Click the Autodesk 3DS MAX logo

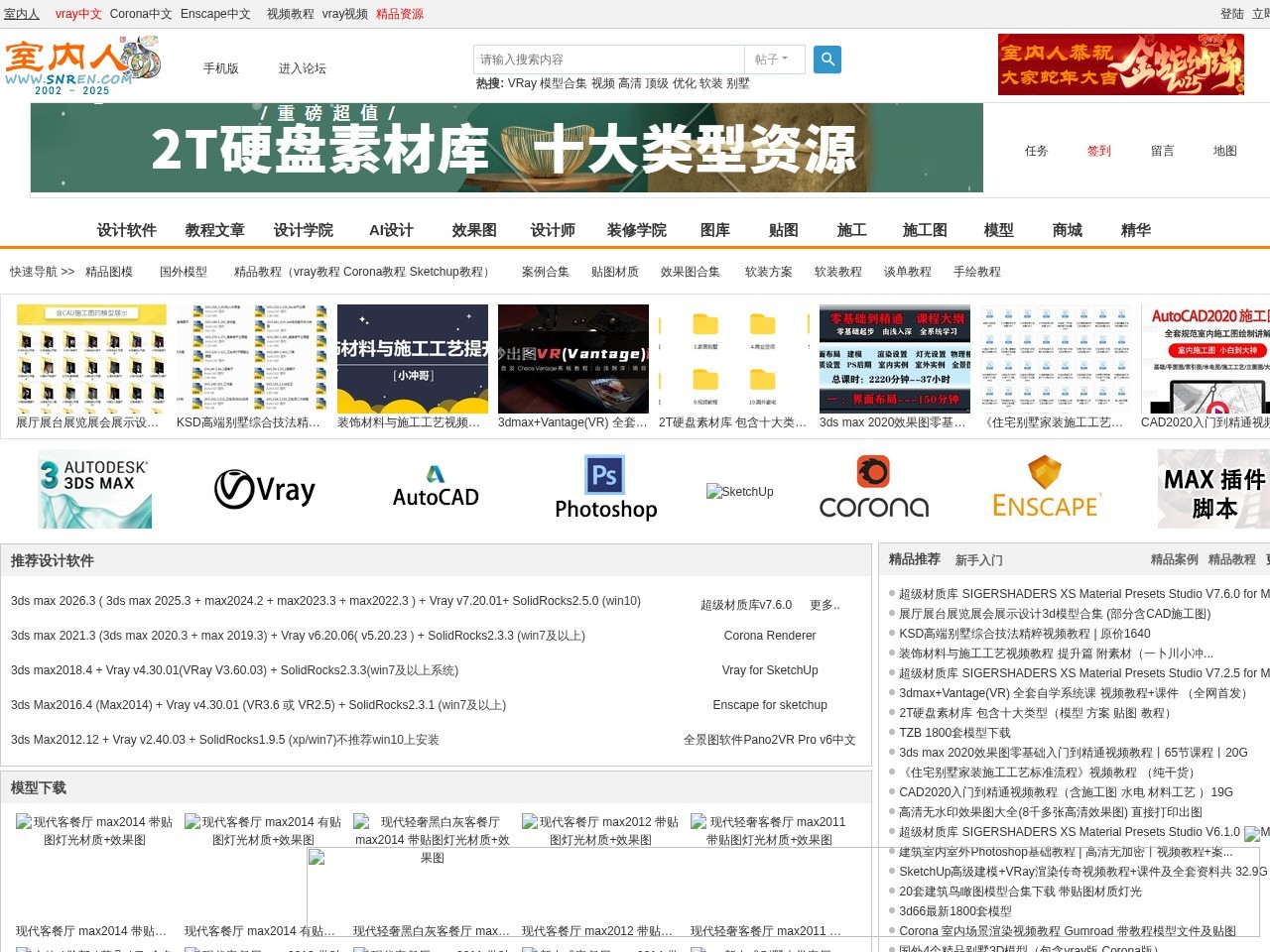click(x=94, y=489)
